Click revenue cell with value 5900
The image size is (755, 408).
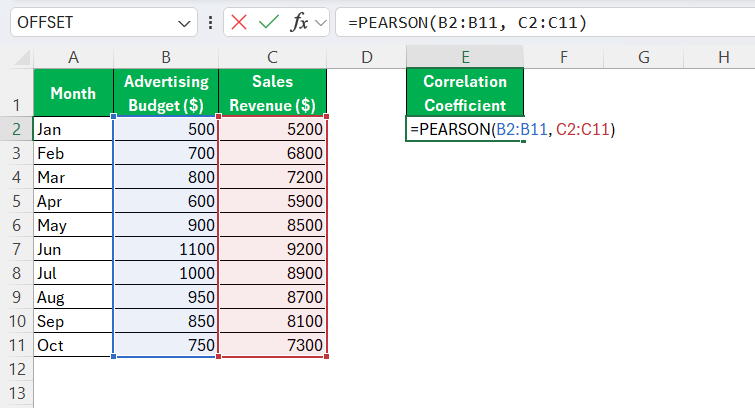(x=273, y=201)
